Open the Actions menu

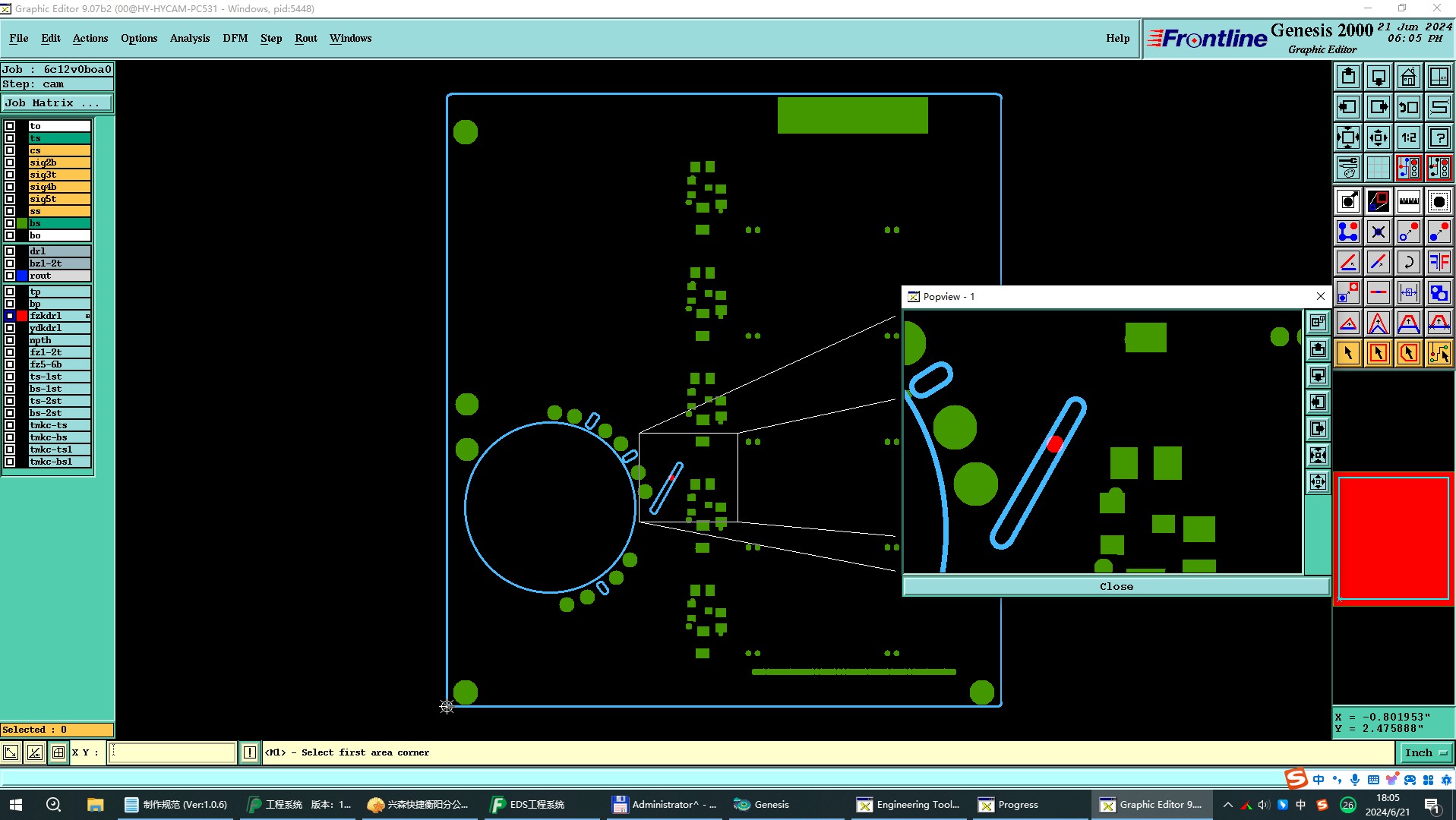click(90, 38)
